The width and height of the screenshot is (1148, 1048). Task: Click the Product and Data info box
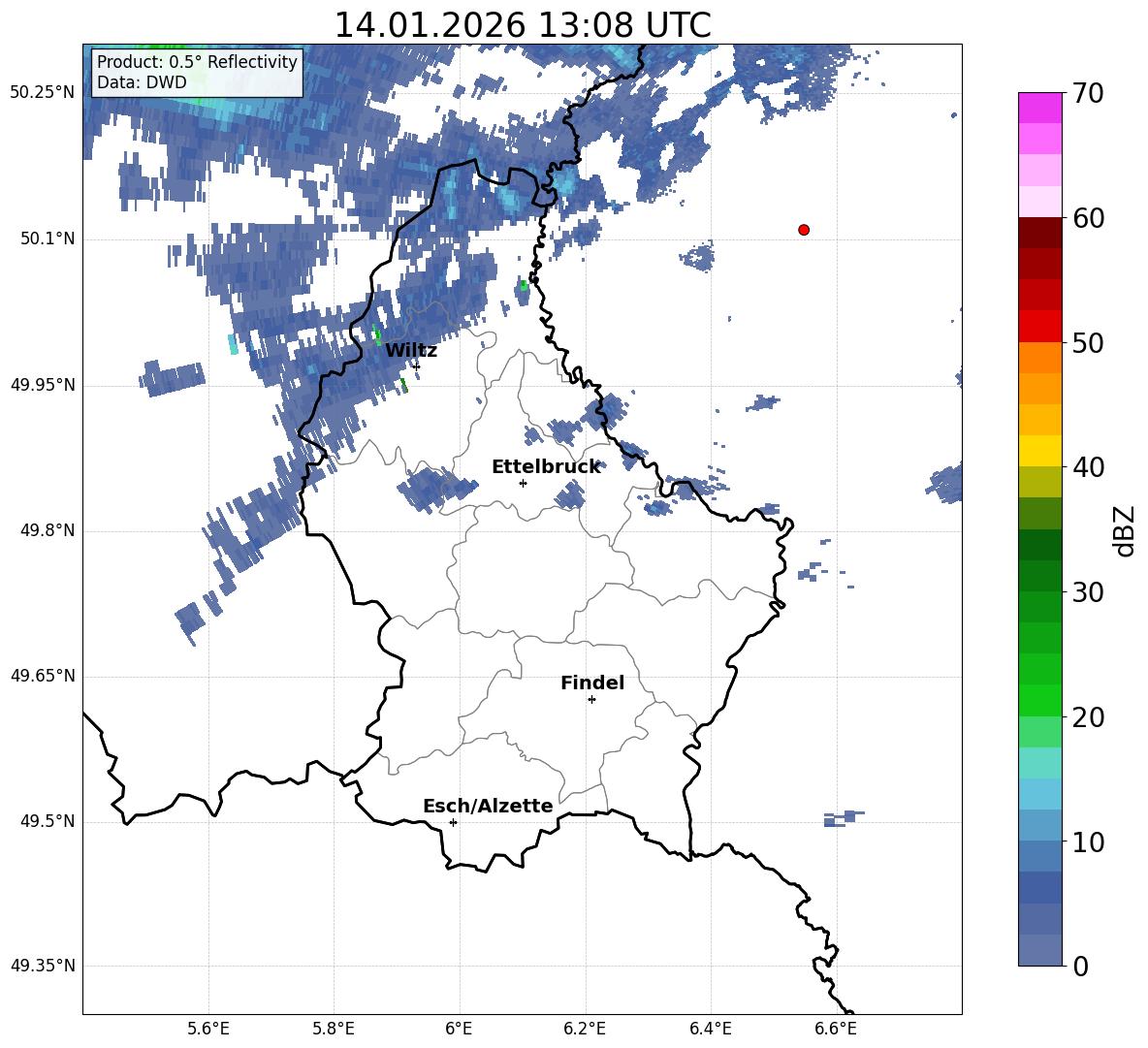point(197,72)
